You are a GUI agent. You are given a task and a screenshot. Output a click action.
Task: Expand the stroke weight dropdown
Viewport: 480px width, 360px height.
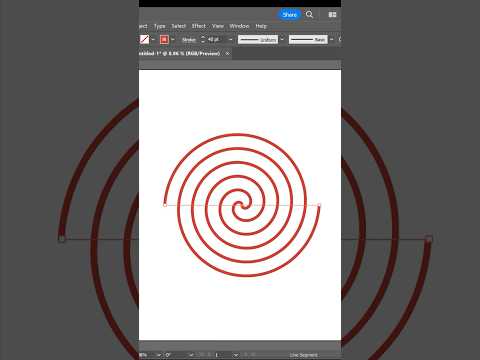230,40
